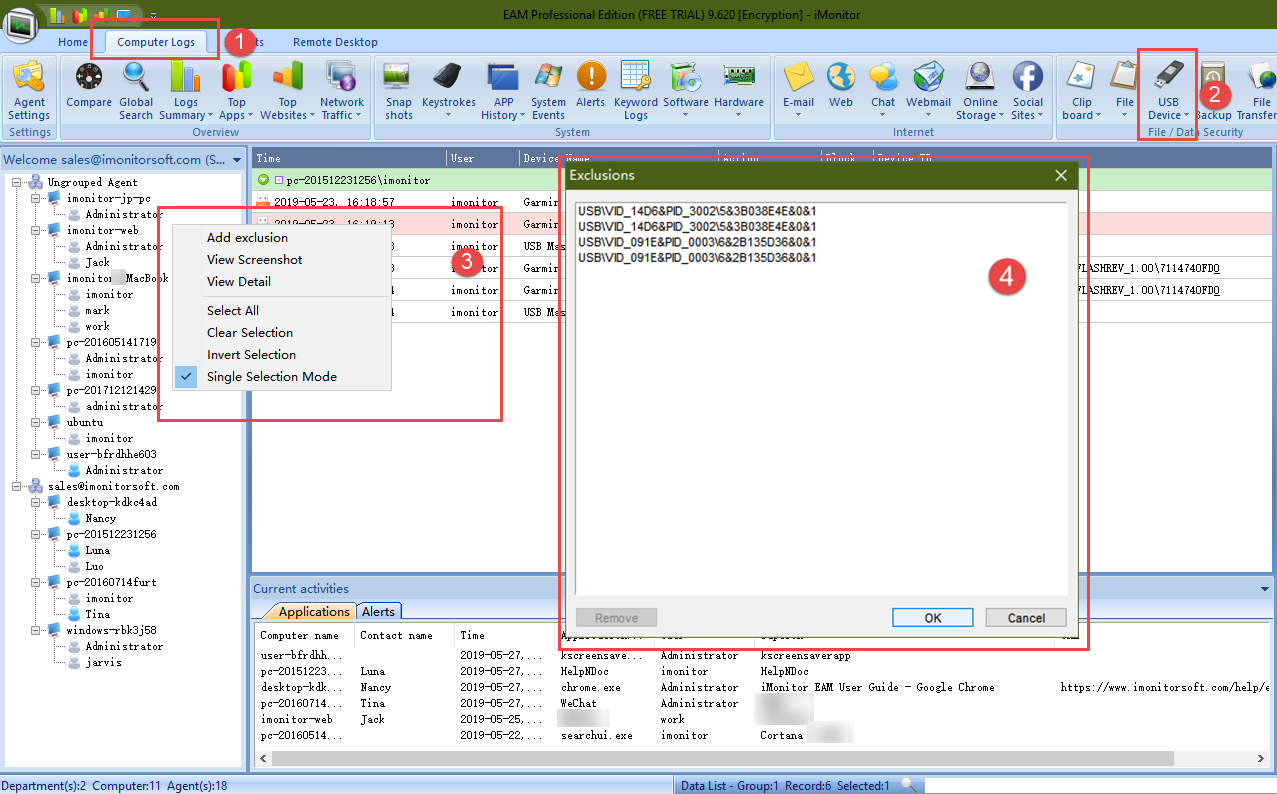The width and height of the screenshot is (1277, 794).
Task: Open Keystrokes logs
Action: point(449,90)
